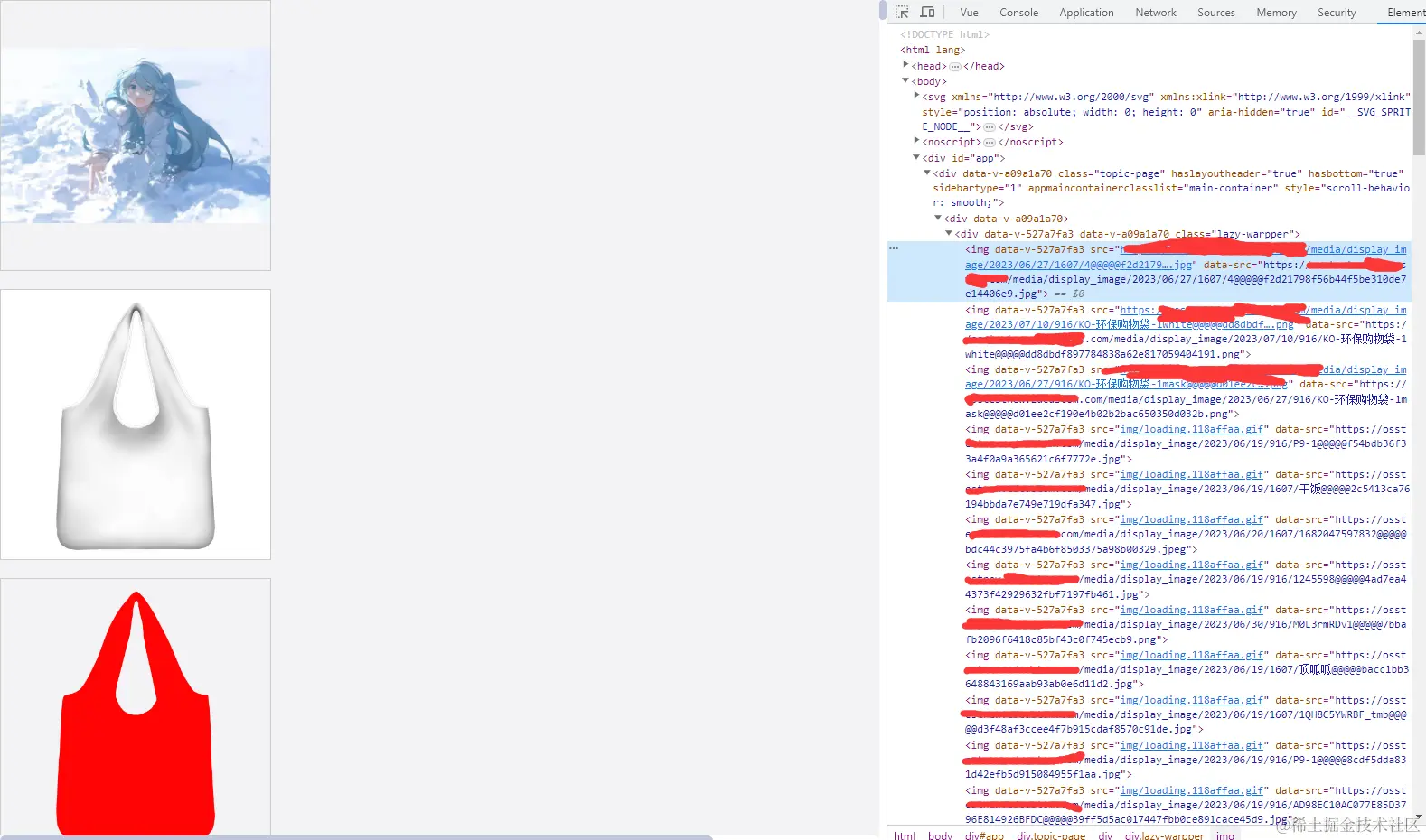Click the KO-环保购物袋-1white image src link
The image size is (1426, 840).
pos(1186,317)
